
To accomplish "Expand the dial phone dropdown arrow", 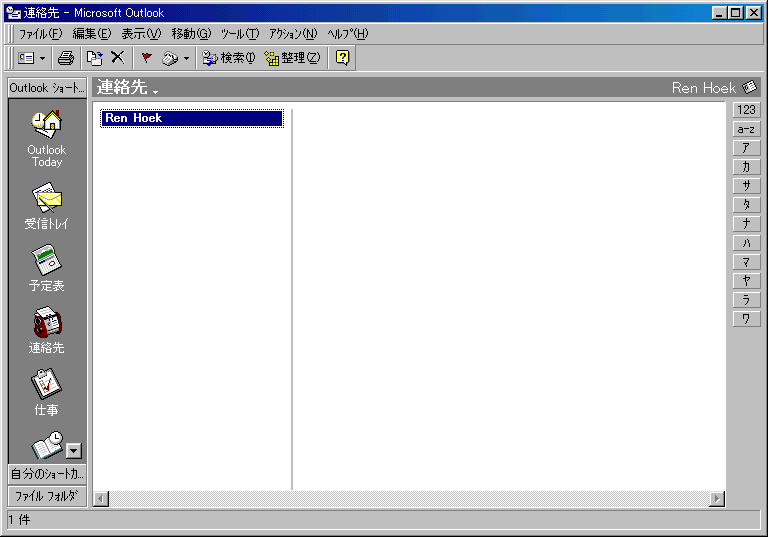I will tap(186, 58).
